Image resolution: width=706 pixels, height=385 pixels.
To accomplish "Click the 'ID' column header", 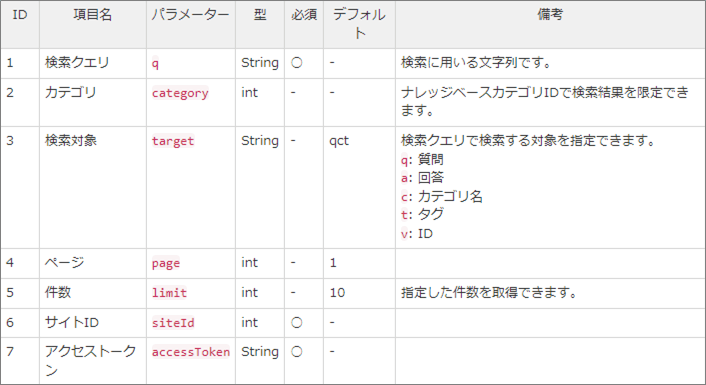I will pos(20,15).
